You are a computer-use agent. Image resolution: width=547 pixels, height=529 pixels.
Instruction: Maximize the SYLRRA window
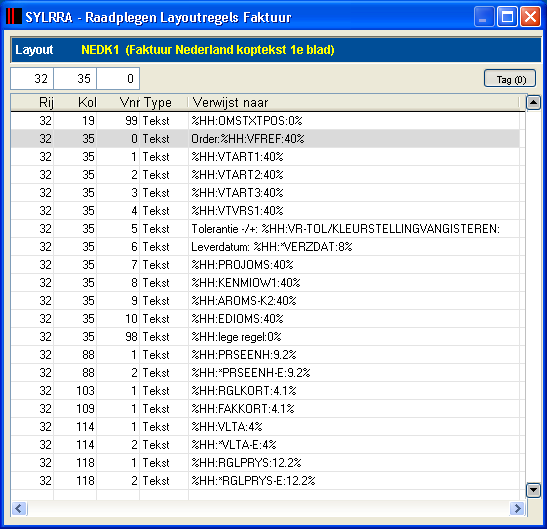click(507, 16)
